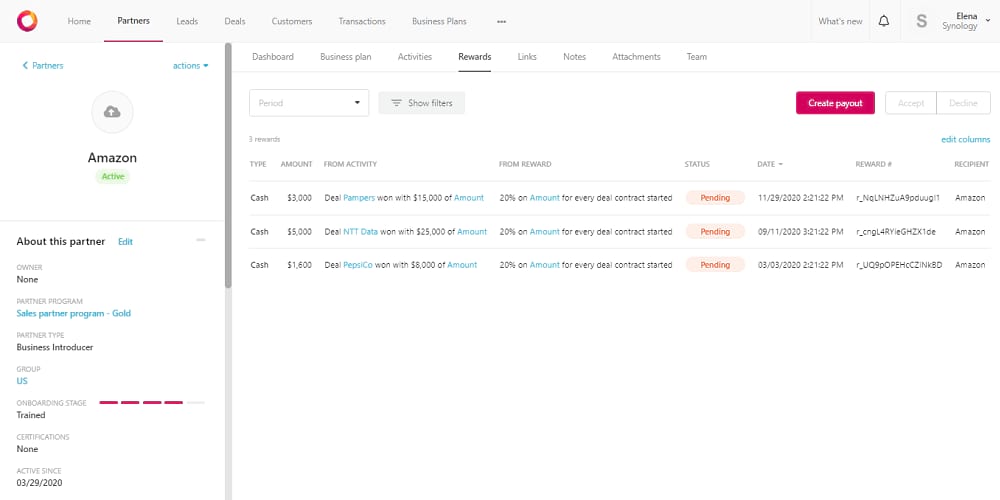Screen dimensions: 1000x500
Task: Click the Pending status of $5,000 reward
Action: (x=715, y=232)
